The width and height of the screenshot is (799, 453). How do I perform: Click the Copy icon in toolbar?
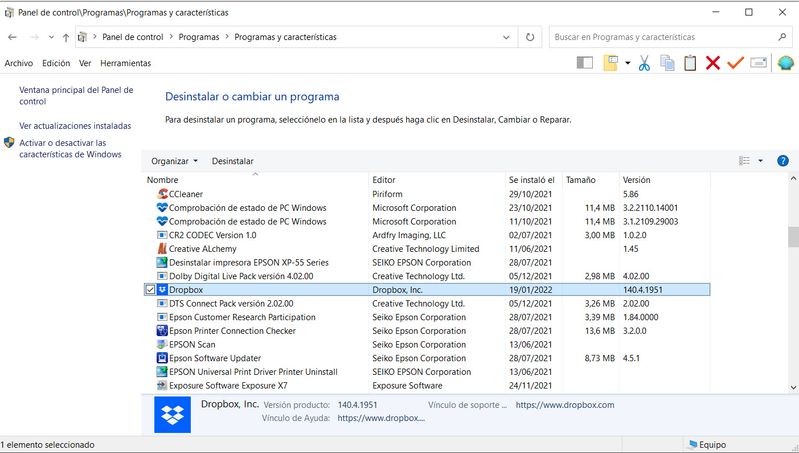[x=666, y=63]
